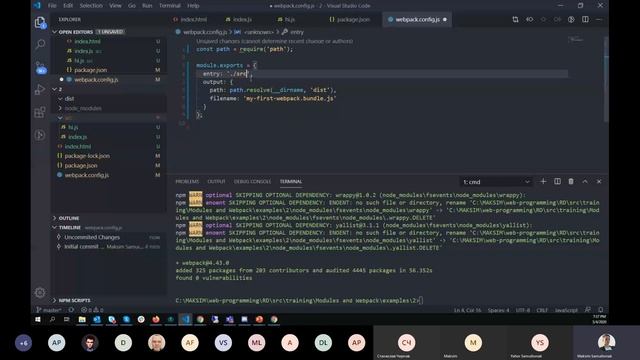Click the Windows Start button
This screenshot has width=640, height=360.
(38, 319)
